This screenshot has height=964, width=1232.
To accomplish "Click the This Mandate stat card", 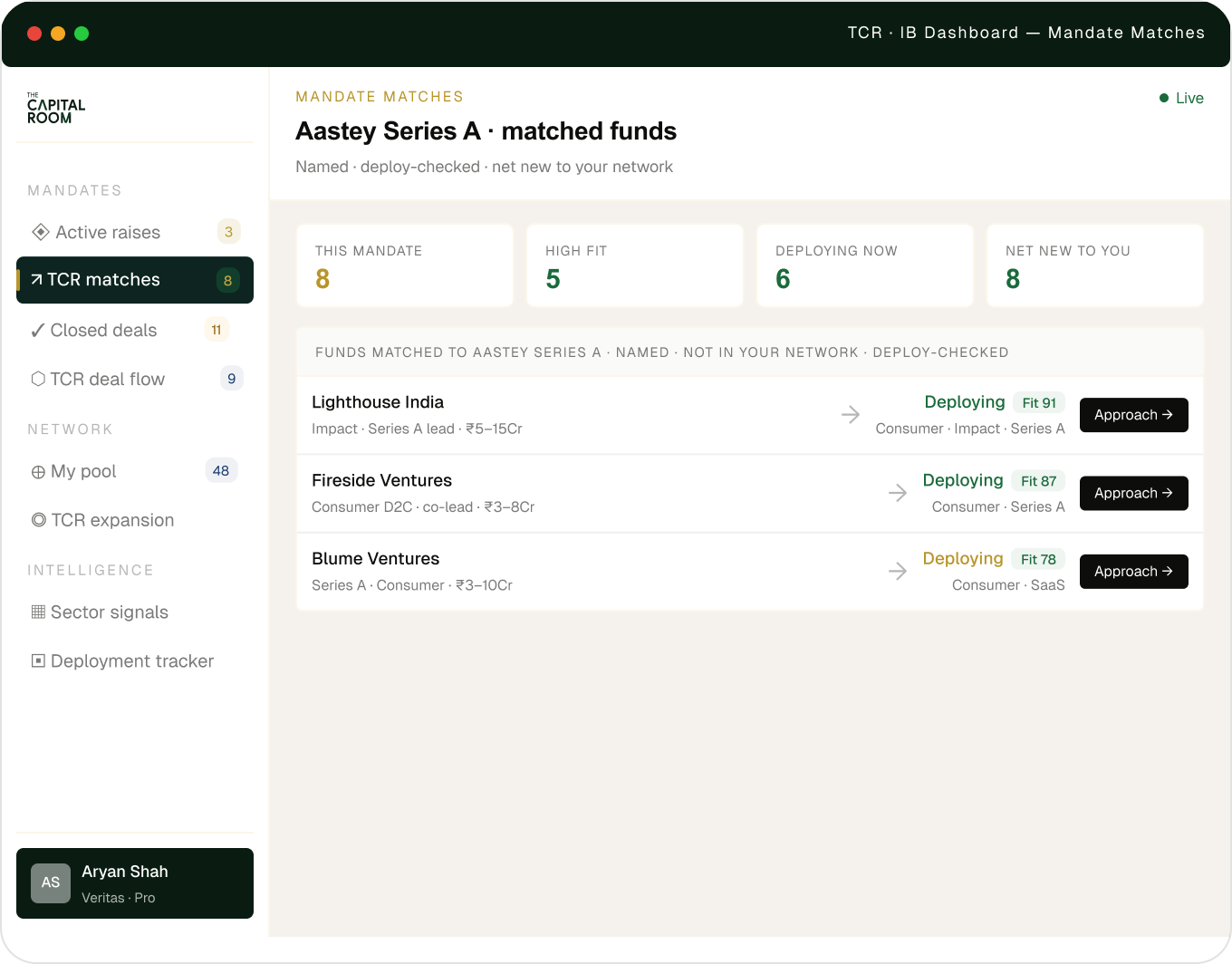I will (405, 265).
